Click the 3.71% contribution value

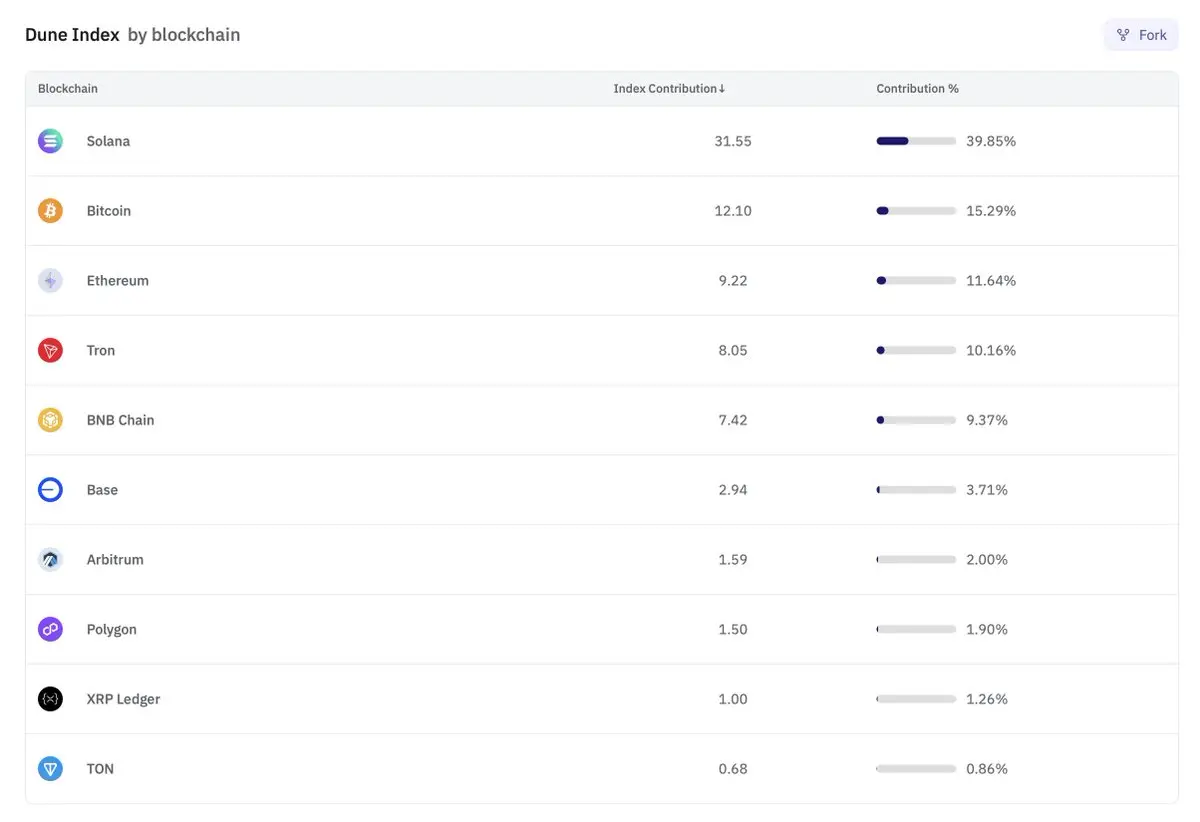point(987,490)
